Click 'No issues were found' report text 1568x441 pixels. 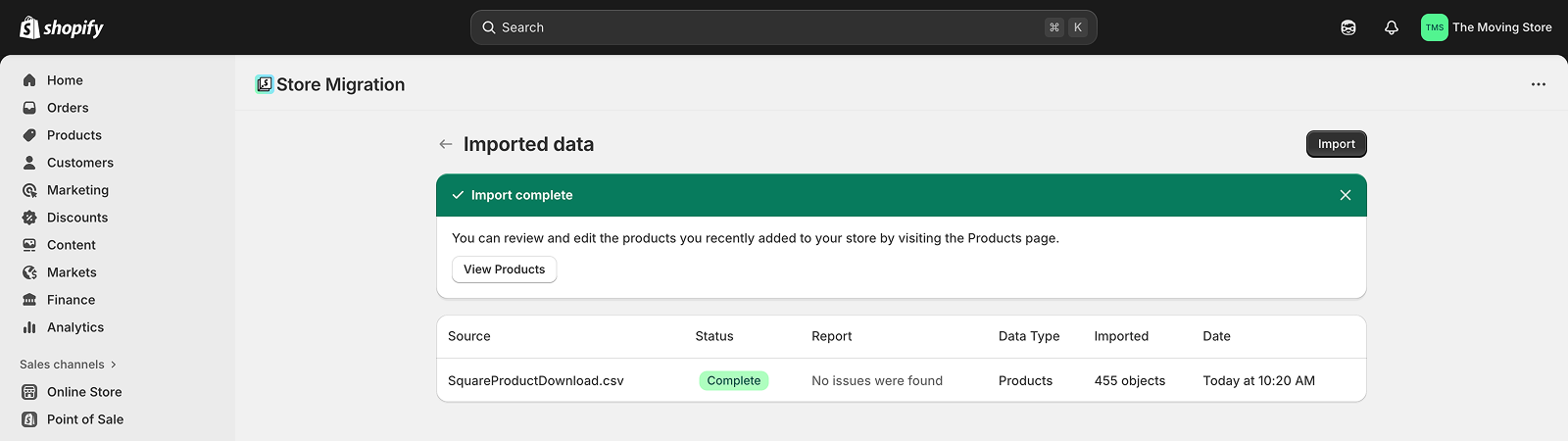point(877,380)
